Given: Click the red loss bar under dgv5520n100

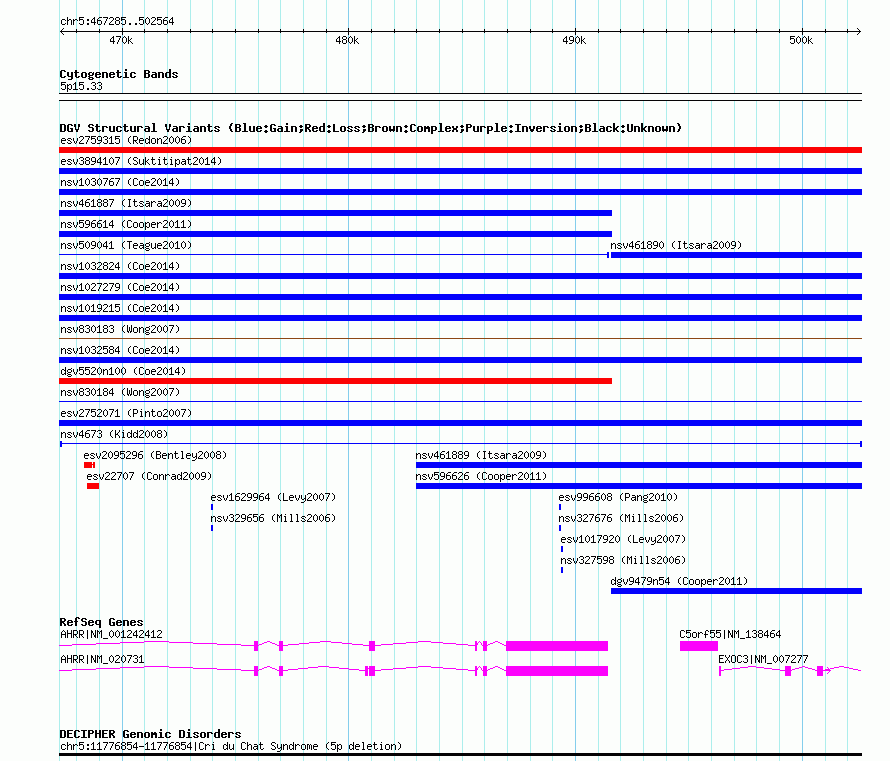Looking at the screenshot, I should 335,381.
